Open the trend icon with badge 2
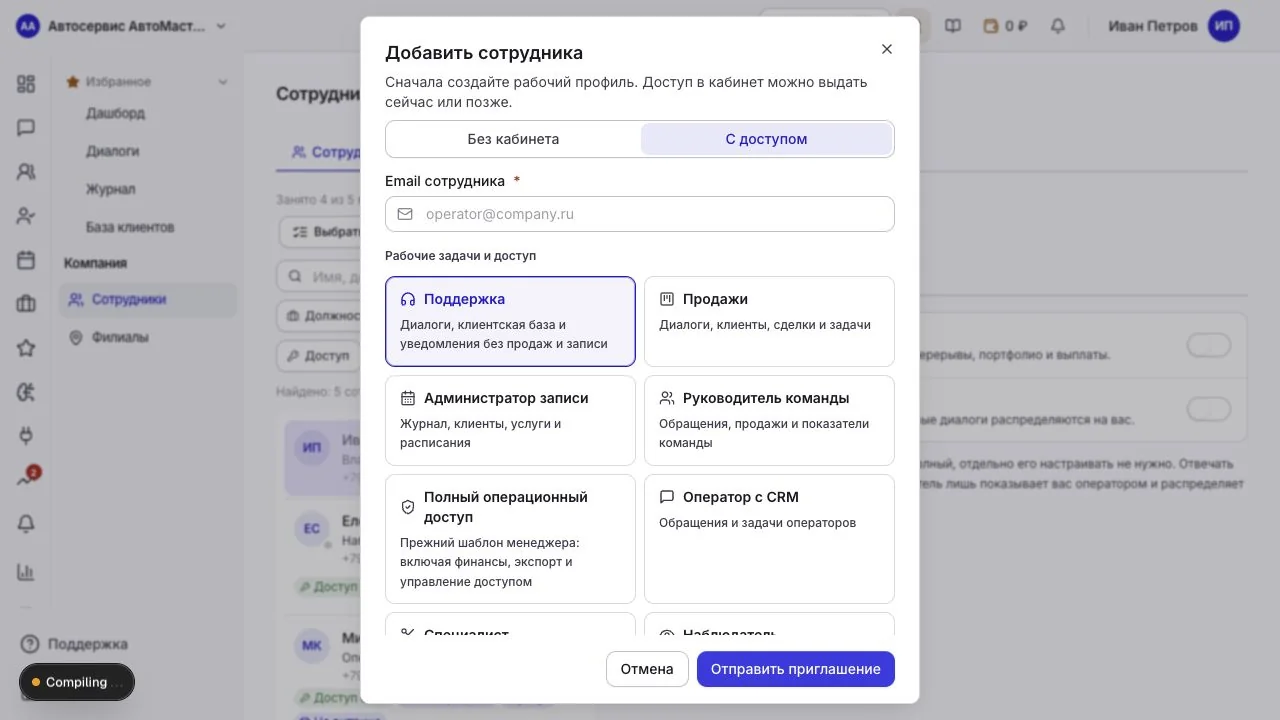 [26, 479]
